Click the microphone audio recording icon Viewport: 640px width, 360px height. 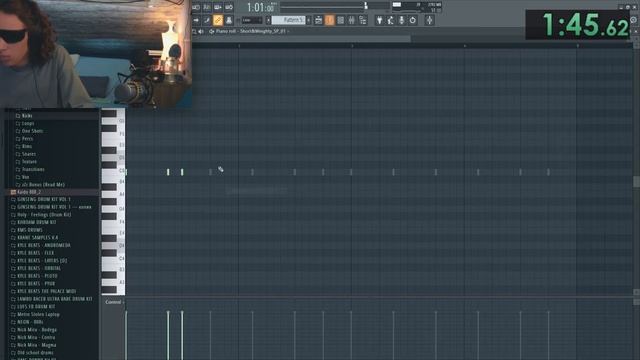tap(402, 20)
